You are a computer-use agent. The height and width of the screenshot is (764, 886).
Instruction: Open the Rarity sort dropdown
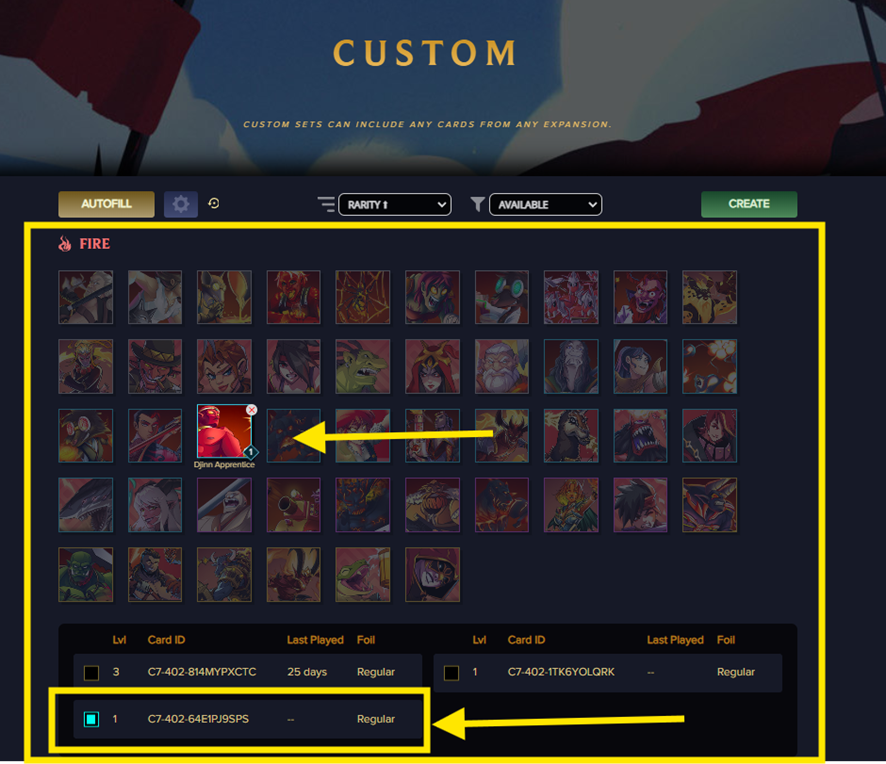(394, 205)
